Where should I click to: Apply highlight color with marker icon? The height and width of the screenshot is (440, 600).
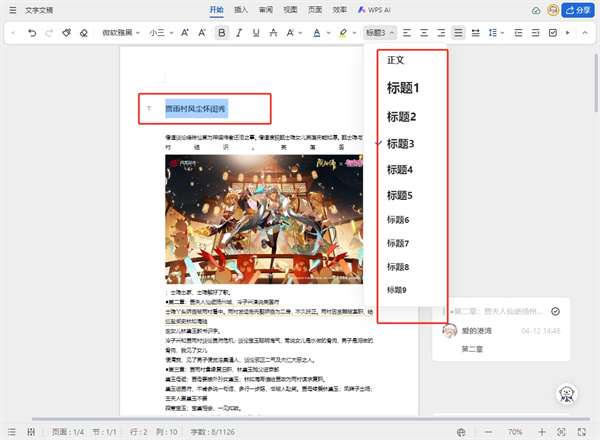pyautogui.click(x=343, y=33)
